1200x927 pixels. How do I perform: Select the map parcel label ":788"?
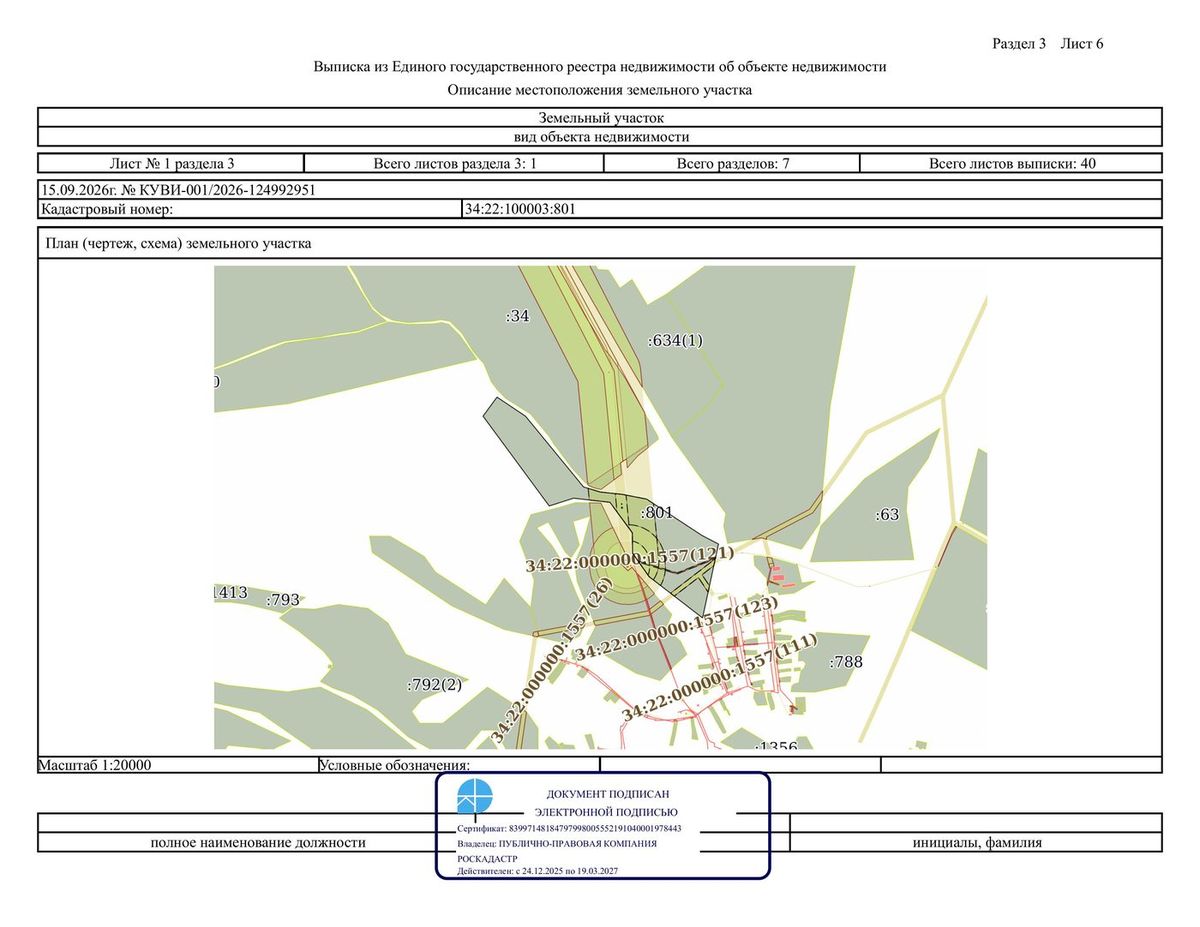tap(846, 661)
